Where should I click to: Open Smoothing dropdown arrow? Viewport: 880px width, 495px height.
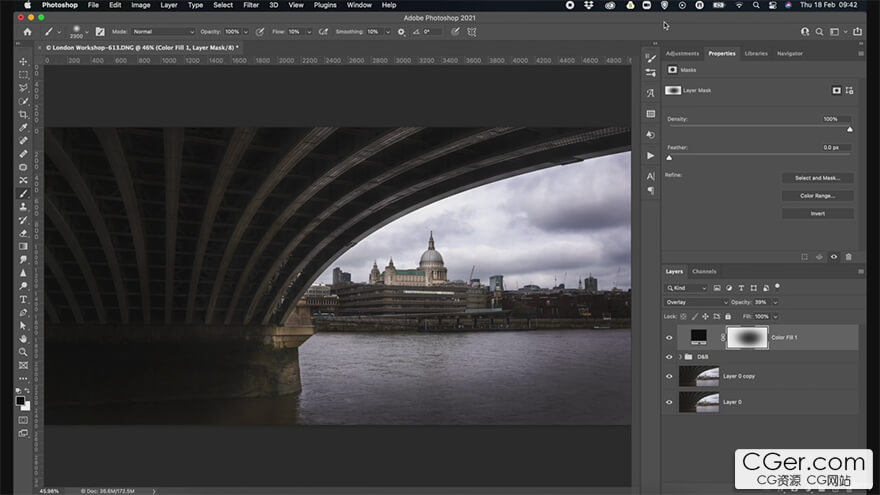[388, 32]
